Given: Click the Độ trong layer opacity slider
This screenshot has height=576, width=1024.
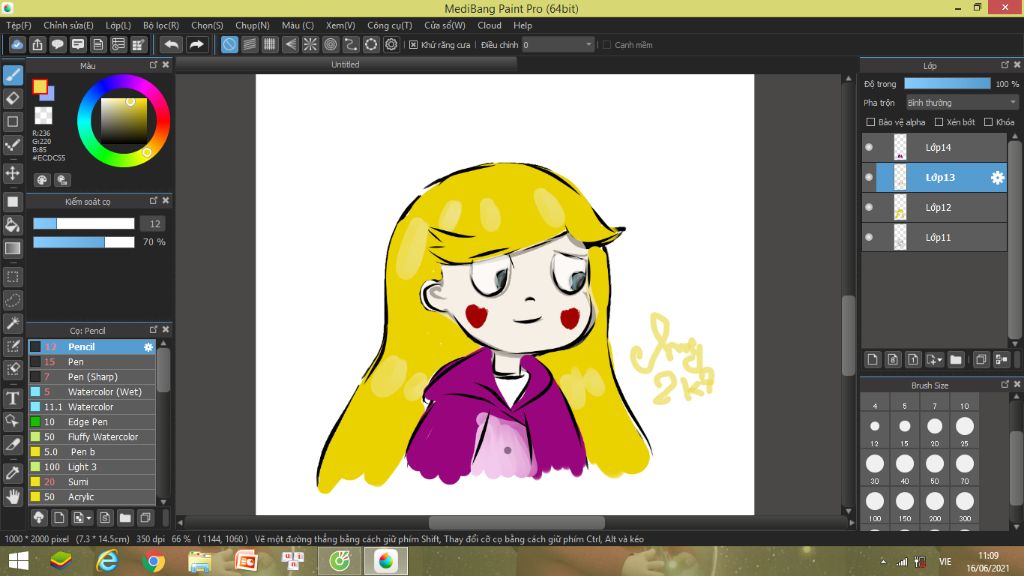Looking at the screenshot, I should click(x=947, y=84).
